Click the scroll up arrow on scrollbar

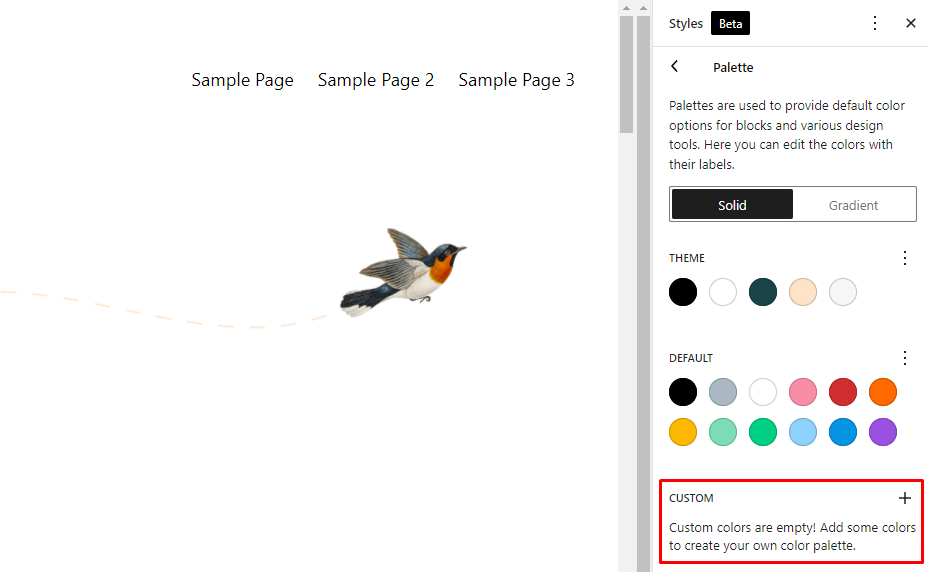[626, 8]
